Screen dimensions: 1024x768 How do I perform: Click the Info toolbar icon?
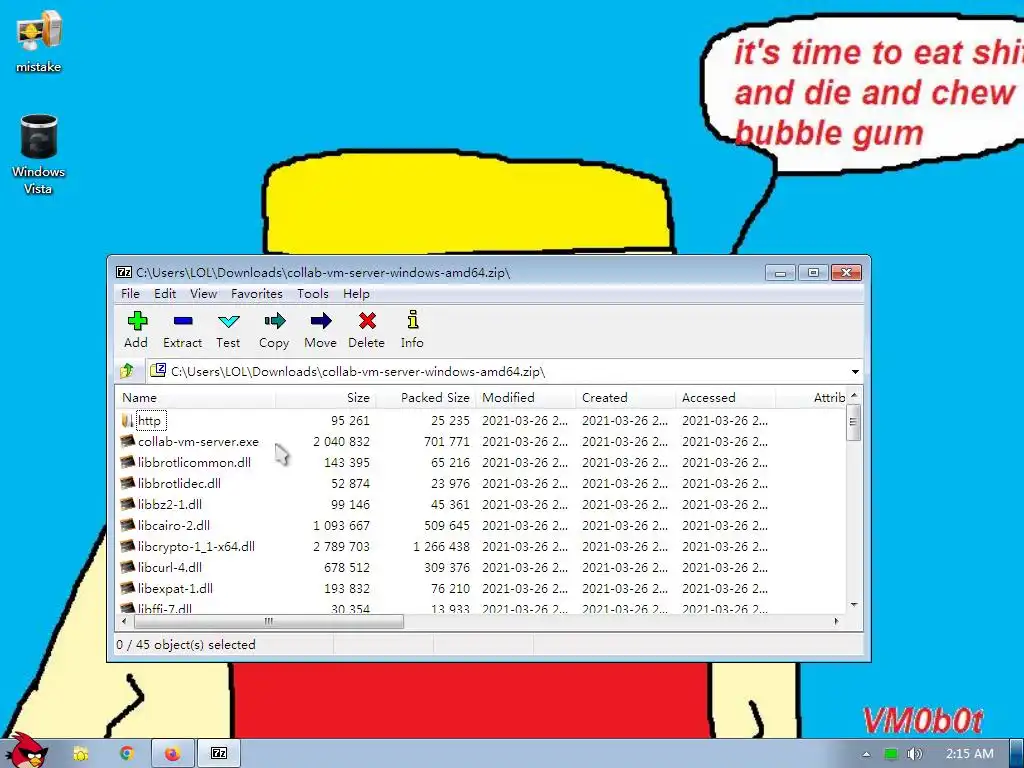(x=412, y=320)
